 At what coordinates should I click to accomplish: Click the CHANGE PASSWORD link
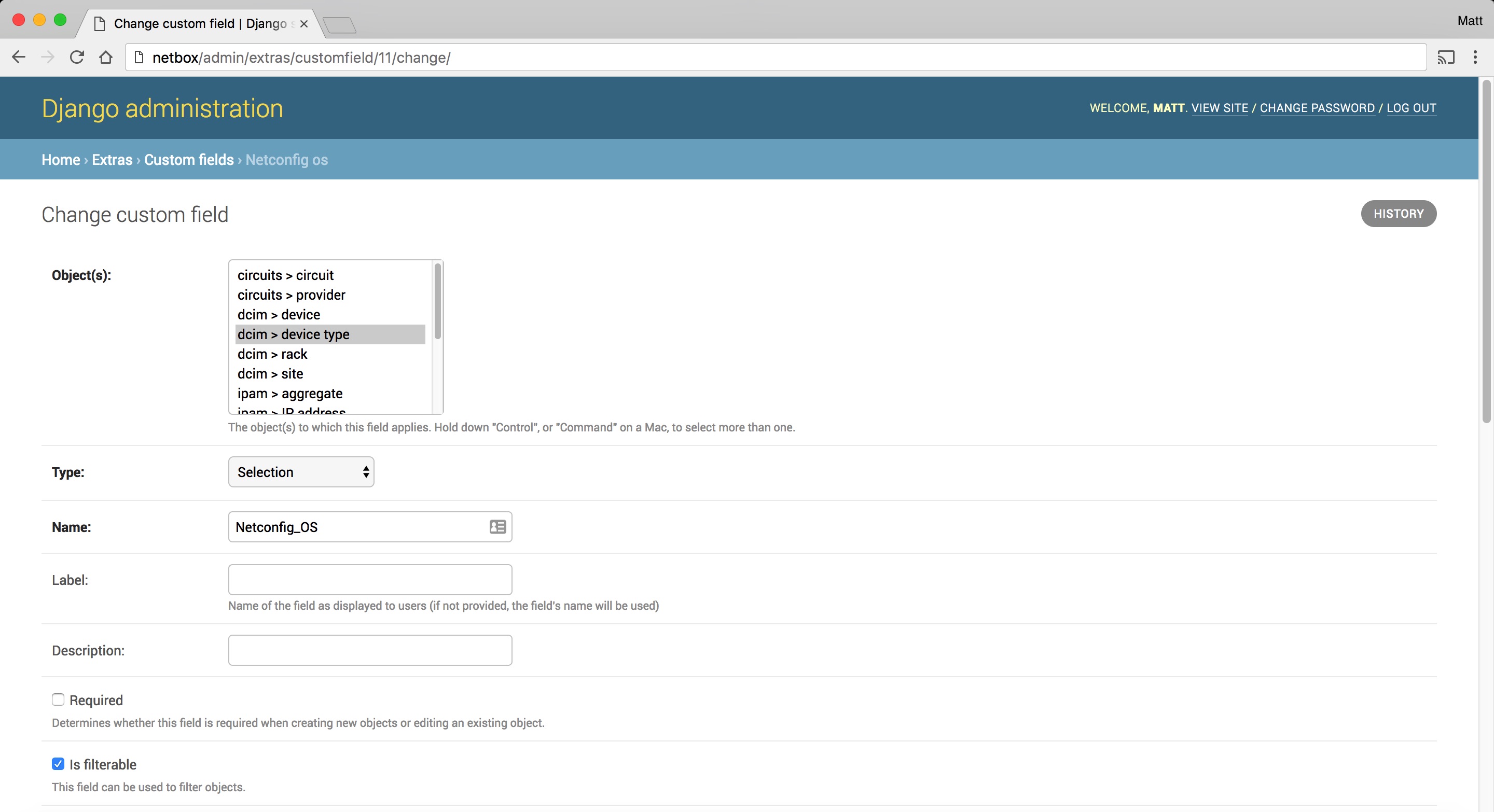(1317, 108)
